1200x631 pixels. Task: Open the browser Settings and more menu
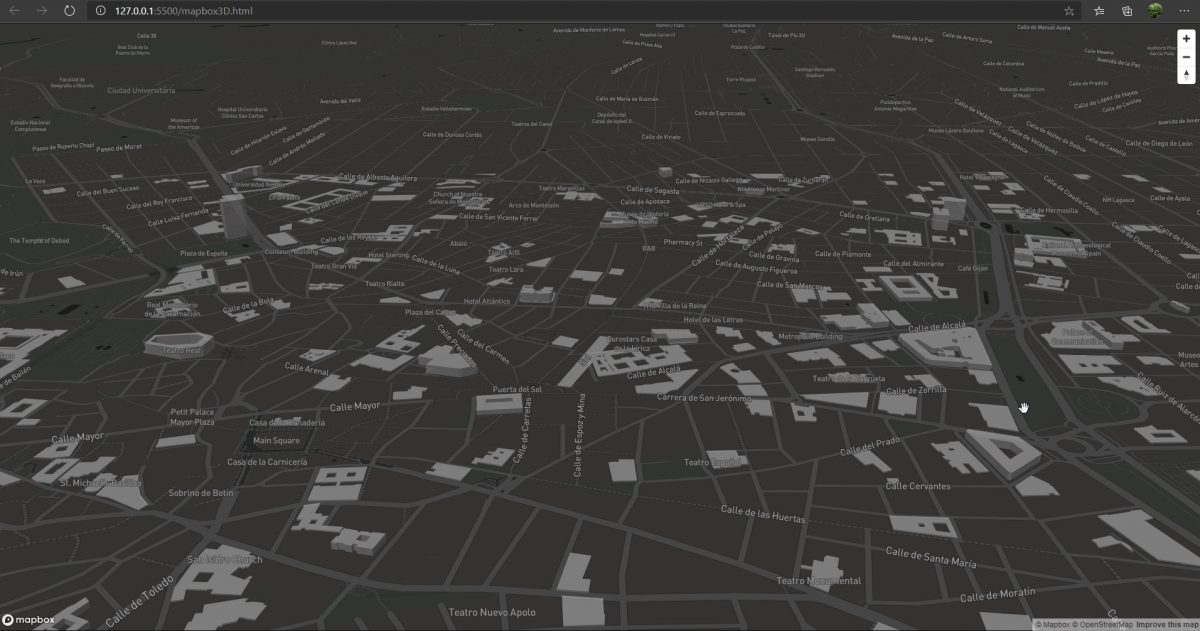pyautogui.click(x=1184, y=10)
